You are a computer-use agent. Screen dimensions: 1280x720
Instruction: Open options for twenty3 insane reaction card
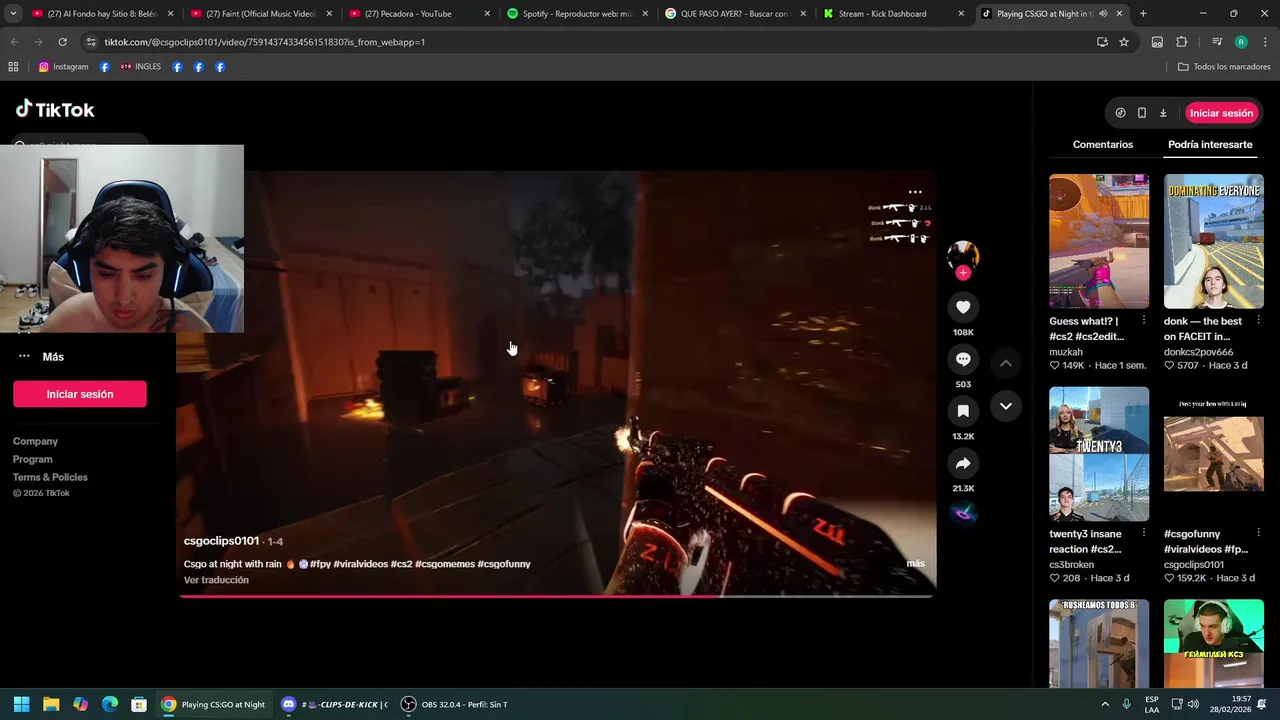pyautogui.click(x=1144, y=534)
